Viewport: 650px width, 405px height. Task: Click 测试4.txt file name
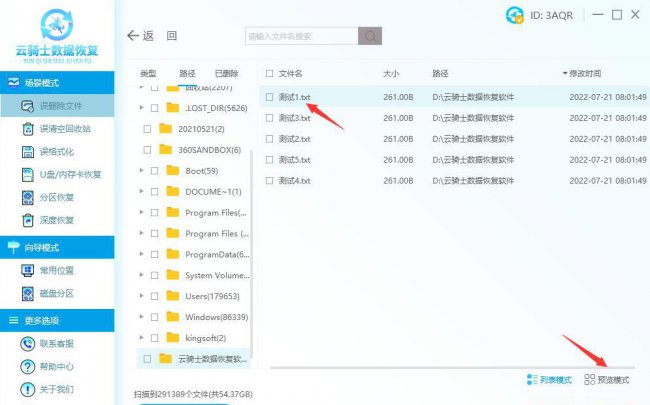point(294,181)
